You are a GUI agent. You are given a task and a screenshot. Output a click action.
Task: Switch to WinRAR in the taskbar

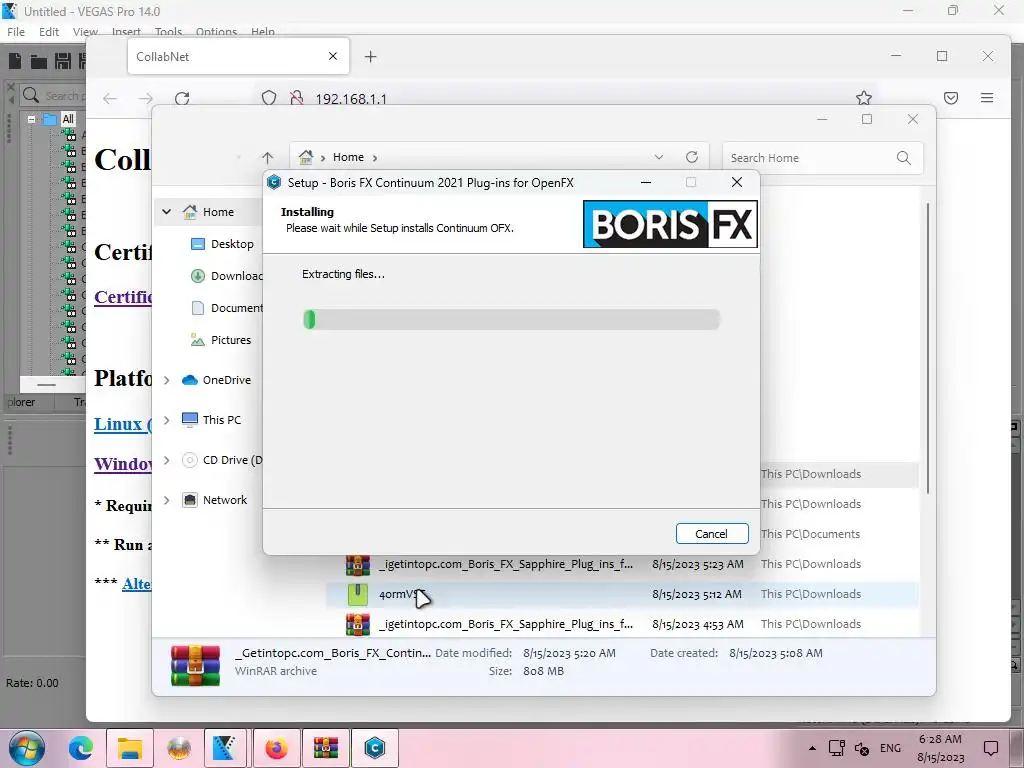pyautogui.click(x=326, y=748)
